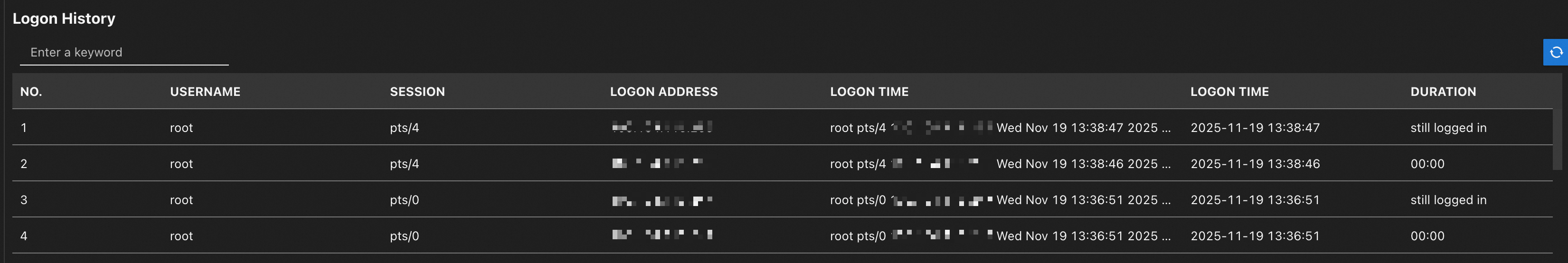
Task: Click the DURATION column header
Action: pos(1443,91)
